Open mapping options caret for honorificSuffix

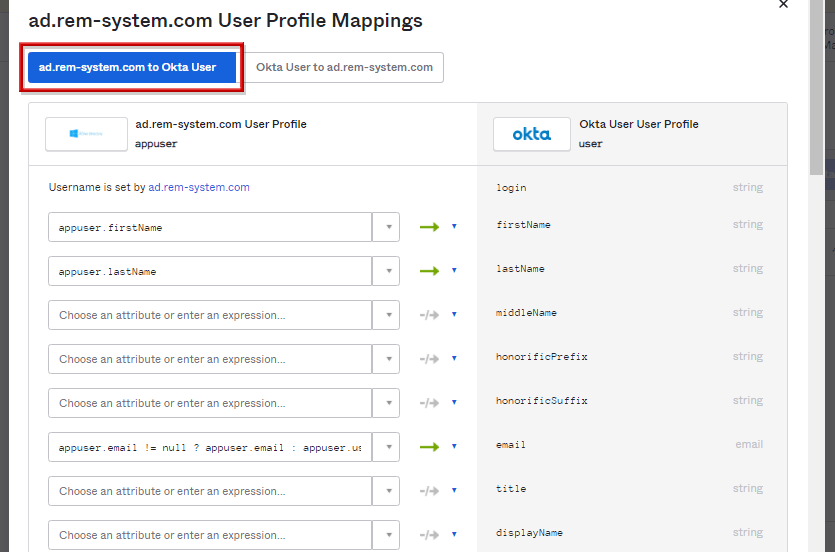454,403
